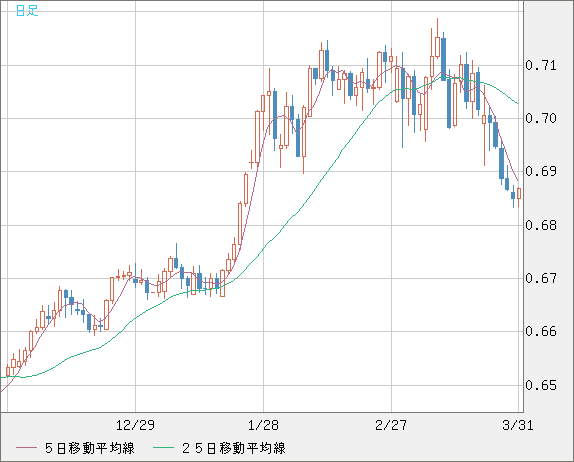Click the green 25-day average legend line
The image size is (574, 462).
point(163,448)
